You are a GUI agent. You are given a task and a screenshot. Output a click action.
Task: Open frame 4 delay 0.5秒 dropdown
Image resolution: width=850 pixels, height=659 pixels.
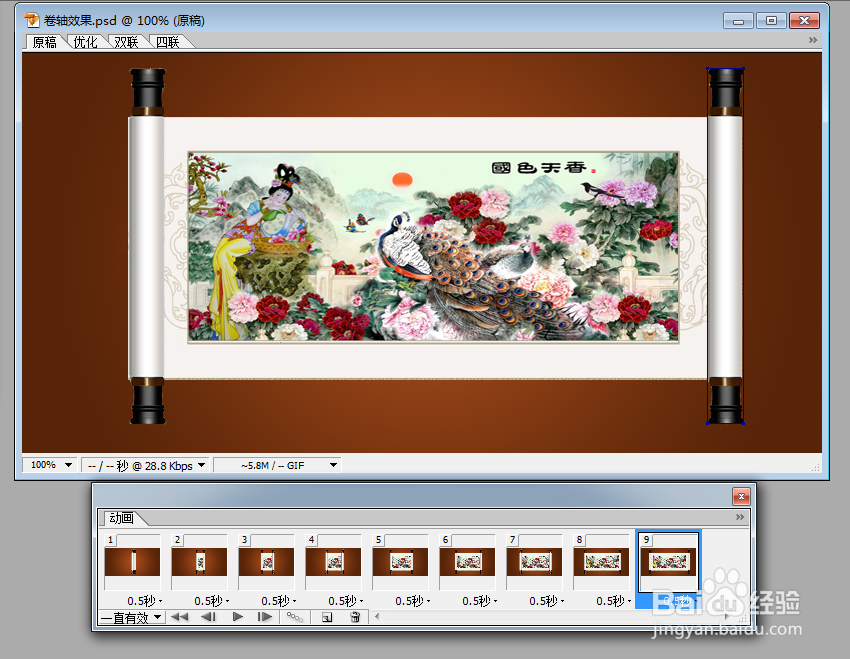click(x=346, y=601)
